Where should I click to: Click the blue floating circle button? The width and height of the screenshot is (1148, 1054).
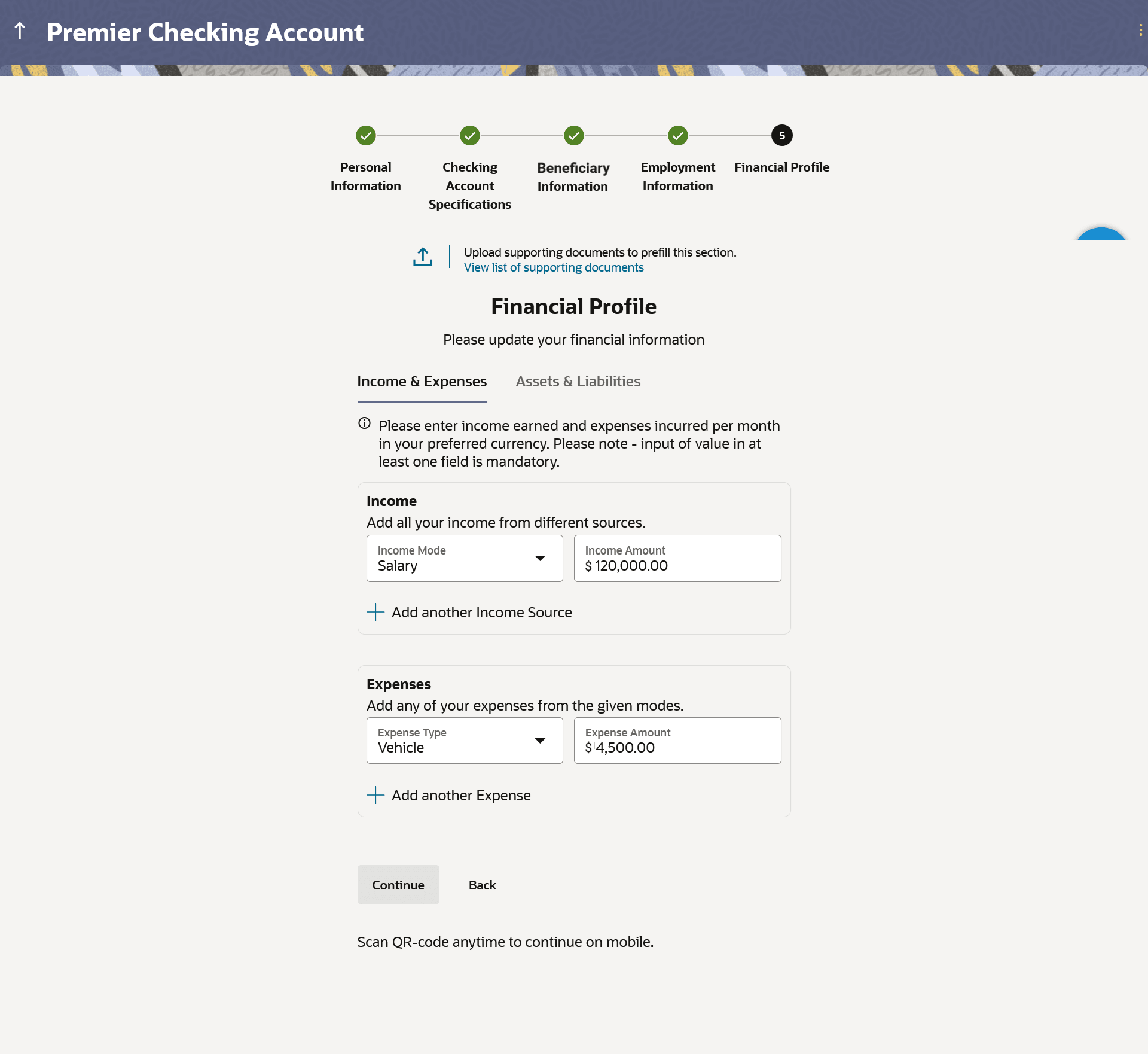(1101, 235)
